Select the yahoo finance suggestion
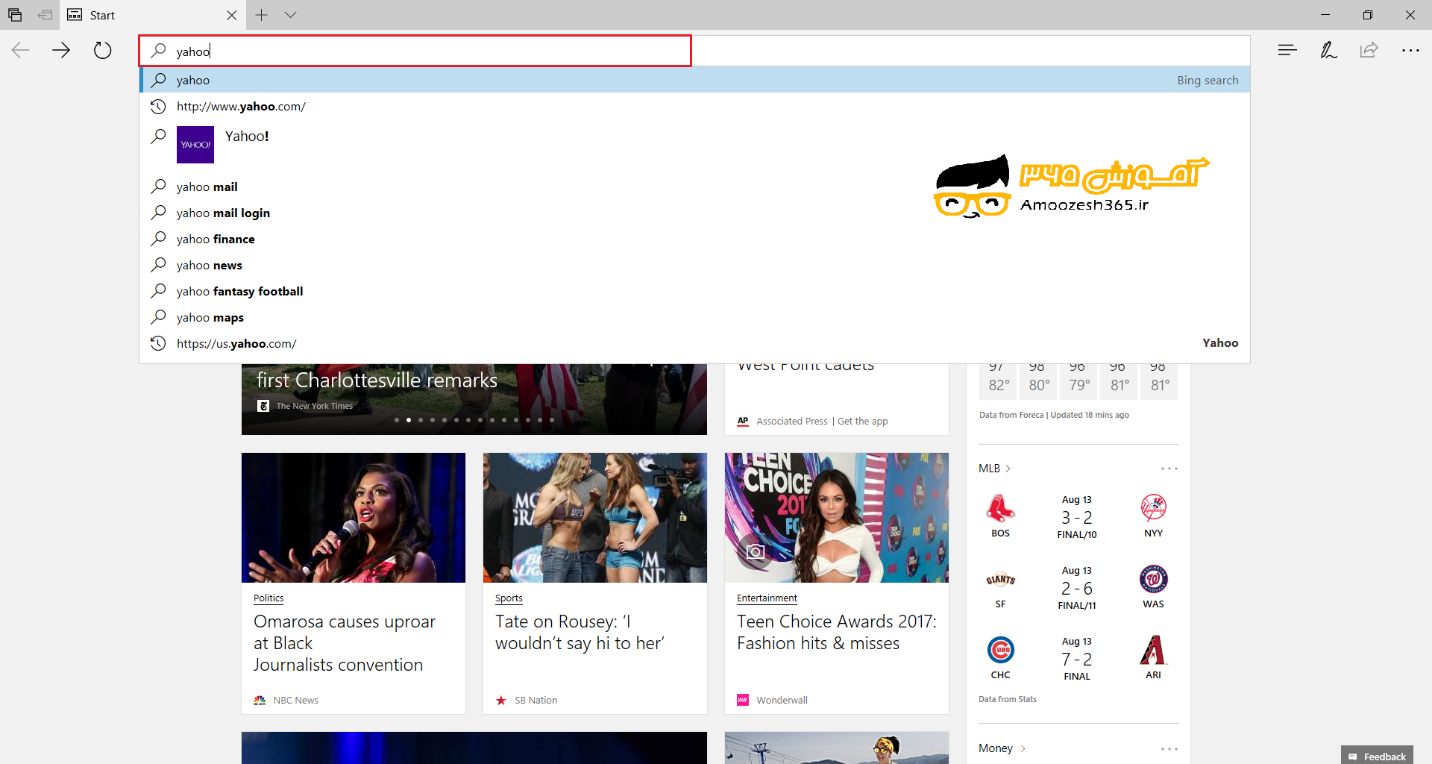 695,239
